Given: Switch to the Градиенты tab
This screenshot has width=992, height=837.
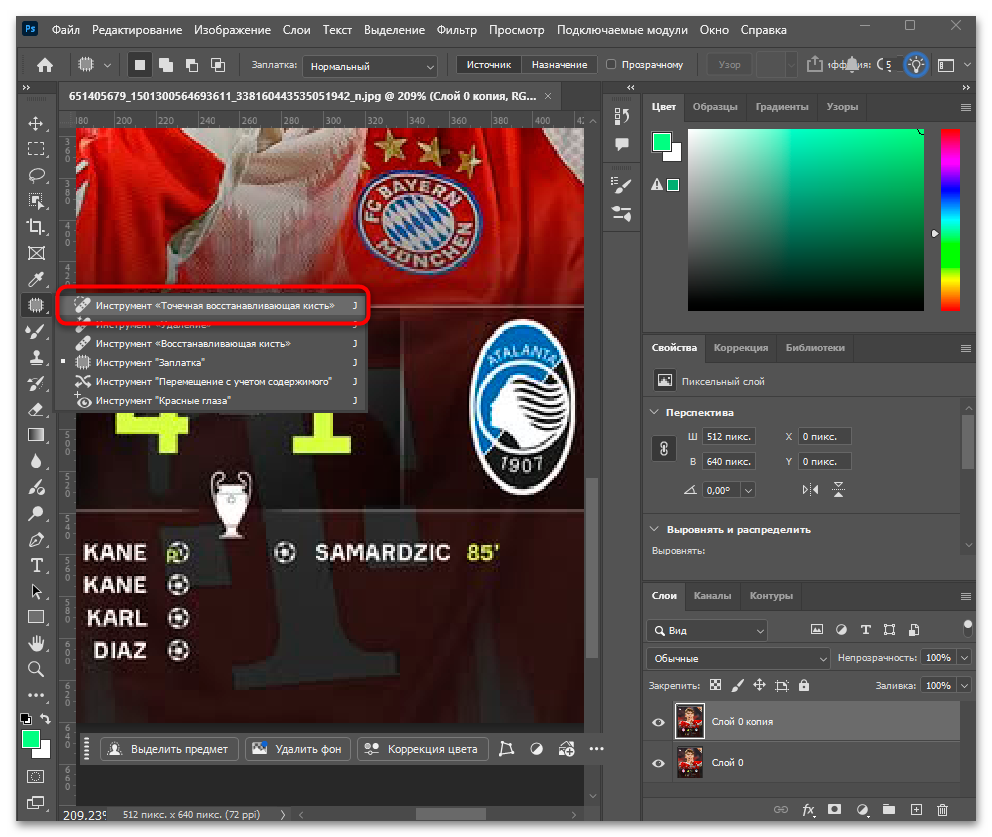Looking at the screenshot, I should pos(781,106).
